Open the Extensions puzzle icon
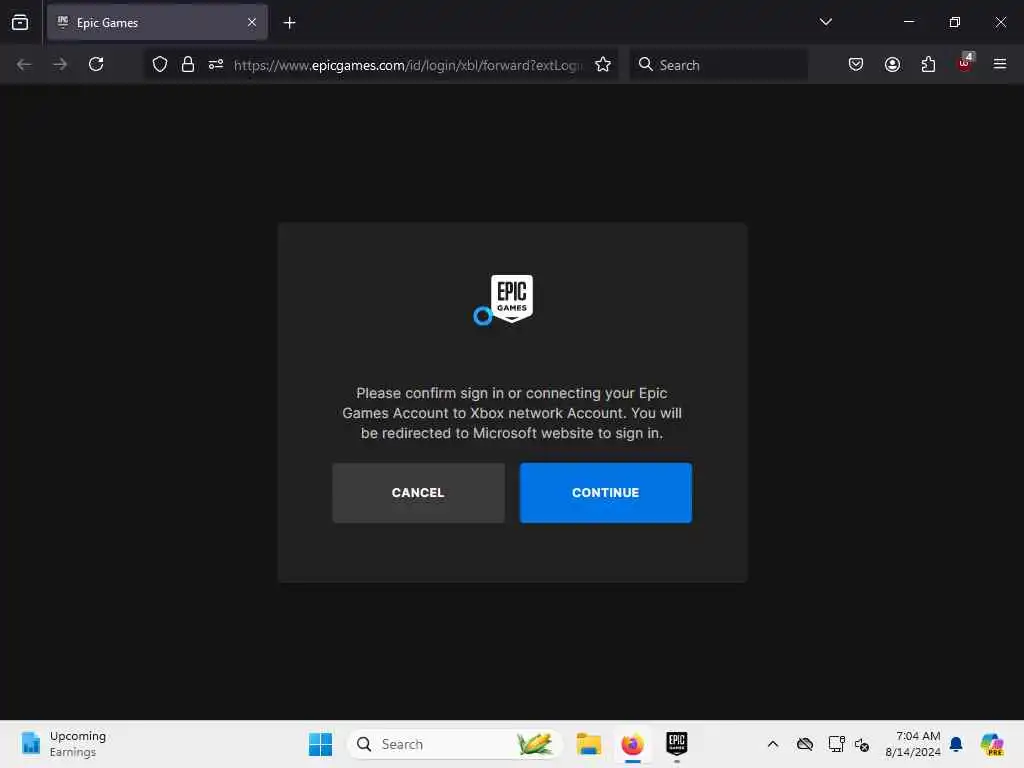The width and height of the screenshot is (1024, 768). 928,64
